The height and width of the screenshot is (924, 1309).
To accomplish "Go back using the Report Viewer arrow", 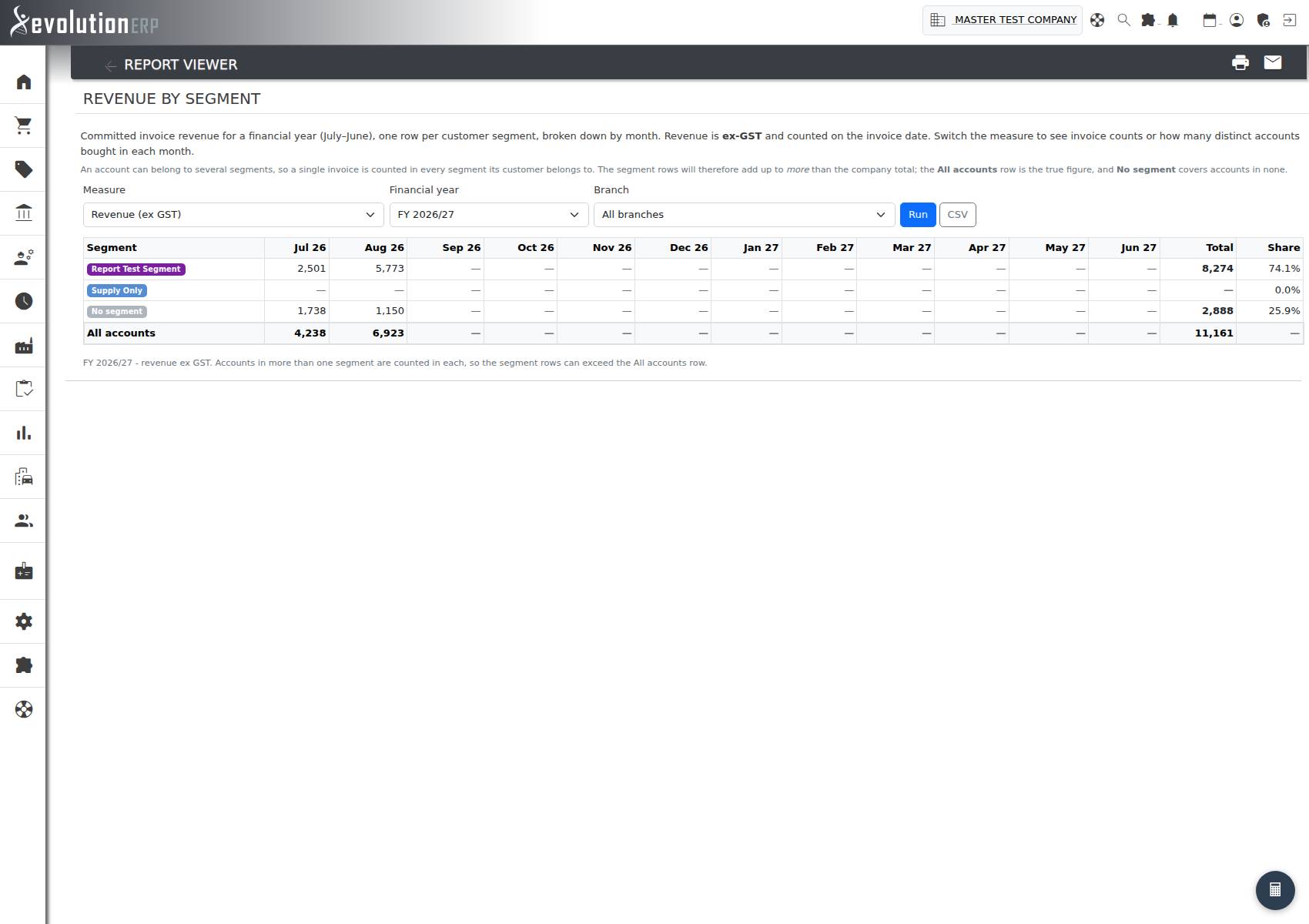I will 111,65.
